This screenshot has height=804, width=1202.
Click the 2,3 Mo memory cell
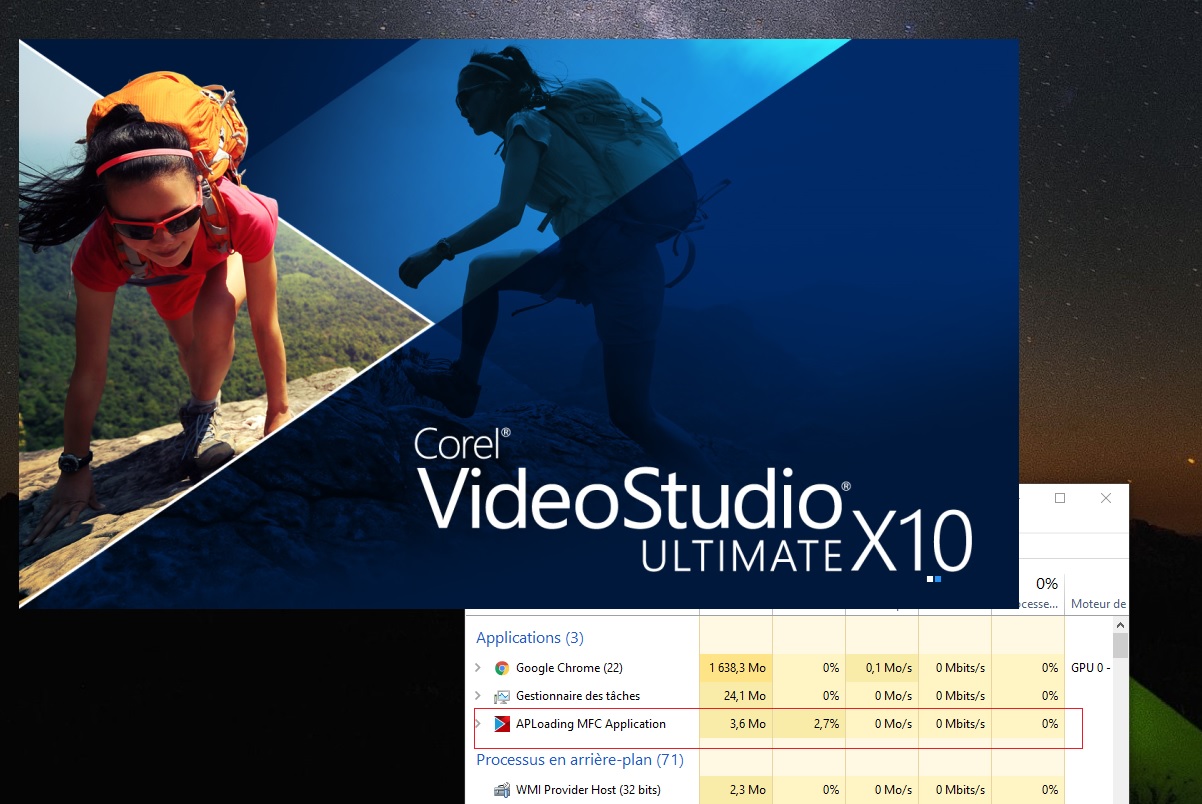[x=736, y=790]
